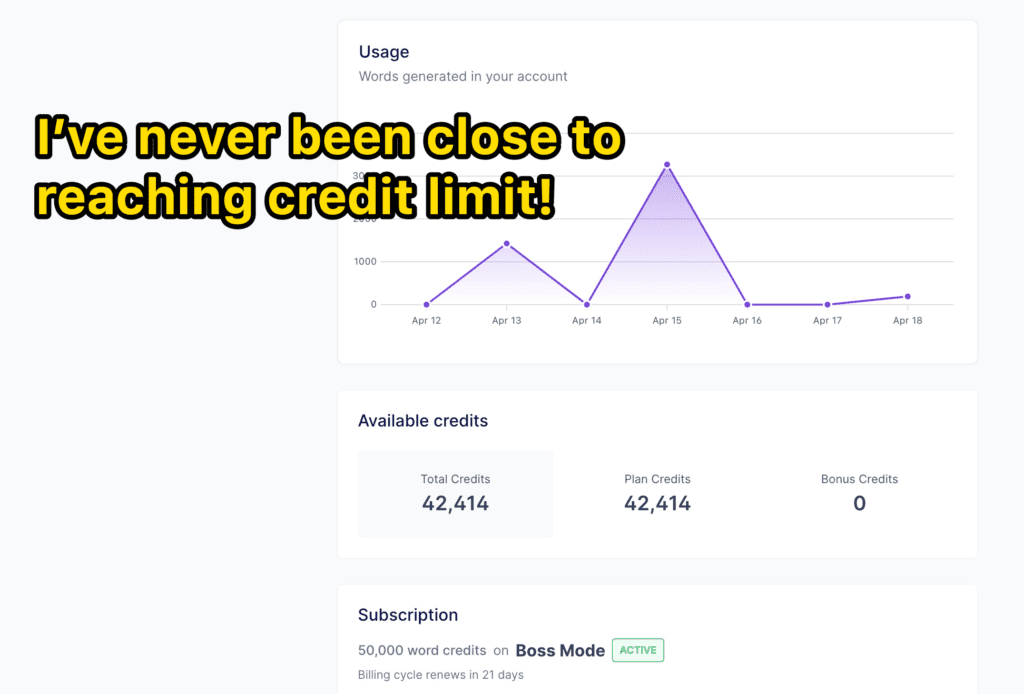
Task: Click the Apr 16 data point
Action: [747, 304]
